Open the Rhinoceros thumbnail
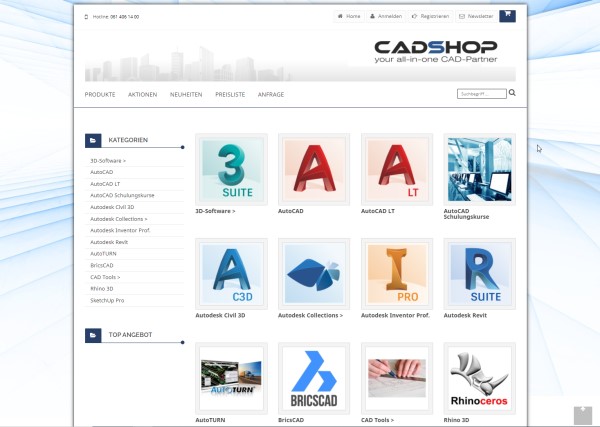 point(479,378)
